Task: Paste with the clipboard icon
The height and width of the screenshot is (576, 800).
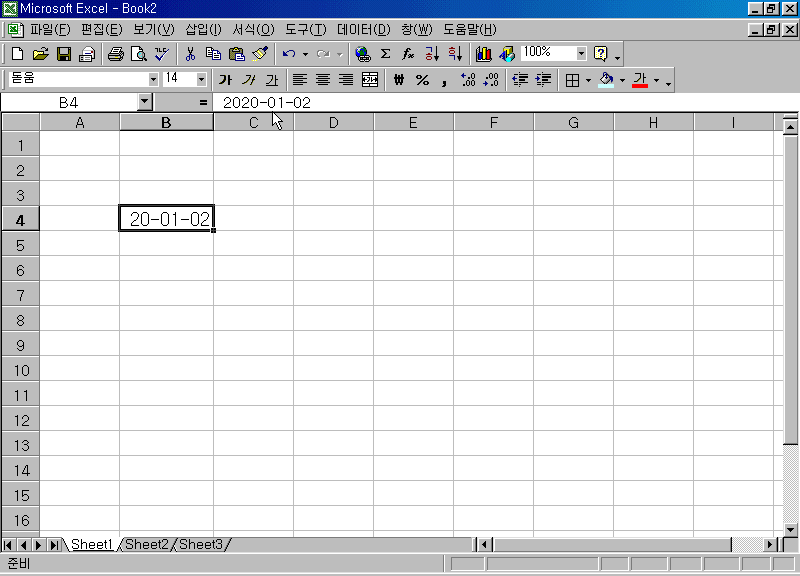Action: 237,54
